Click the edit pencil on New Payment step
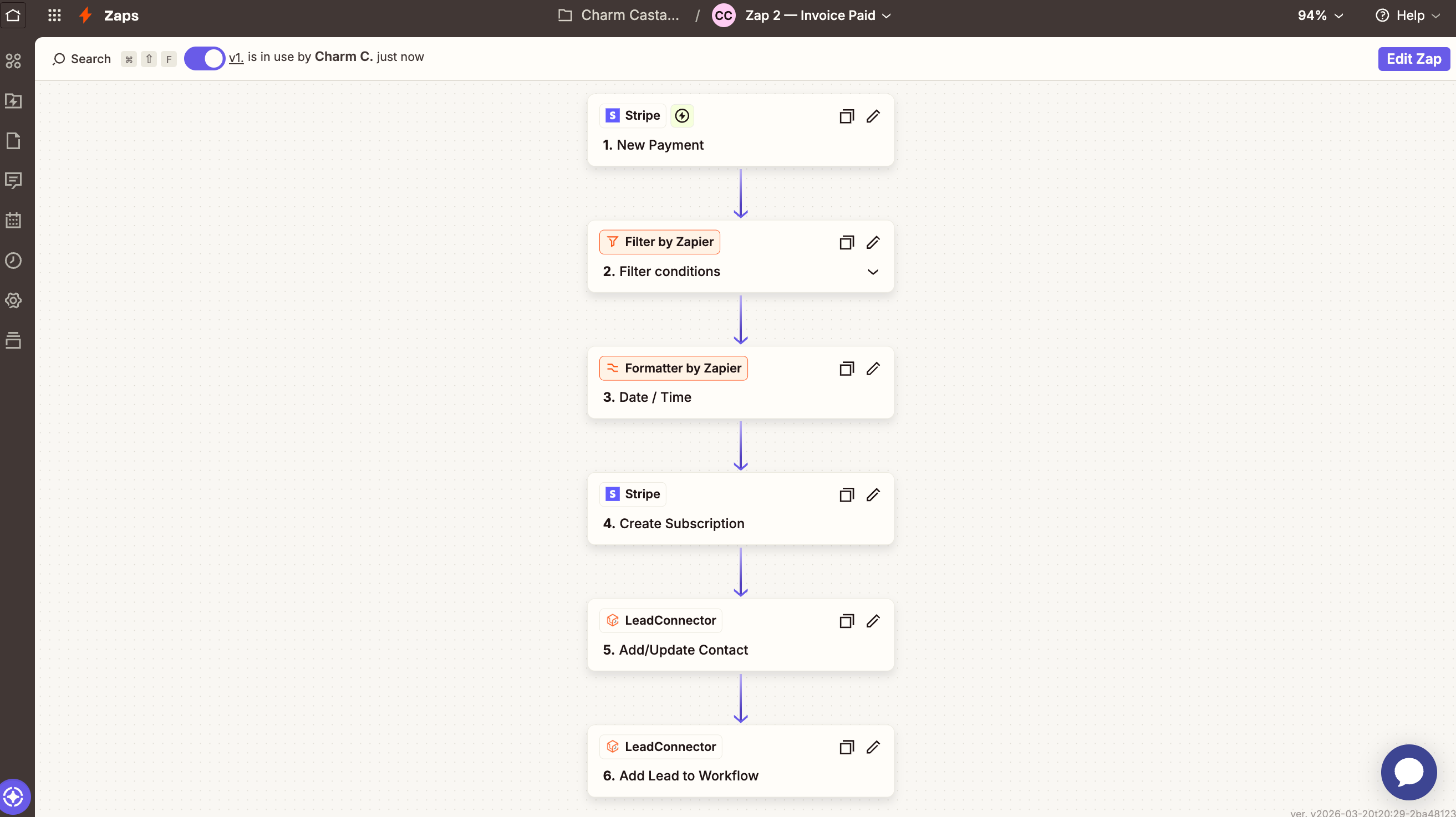Image resolution: width=1456 pixels, height=817 pixels. pyautogui.click(x=873, y=116)
